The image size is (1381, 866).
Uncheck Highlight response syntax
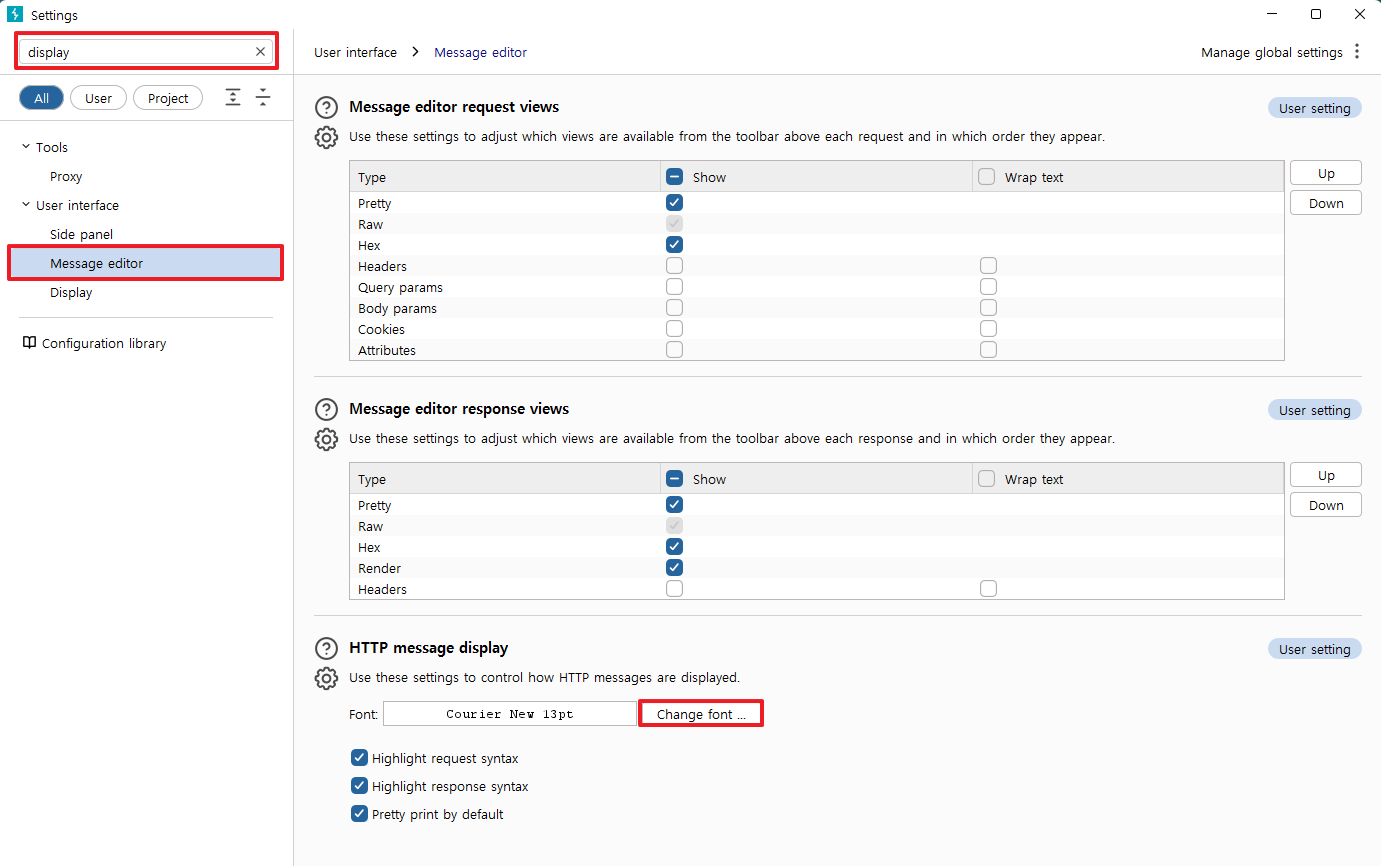click(x=360, y=786)
